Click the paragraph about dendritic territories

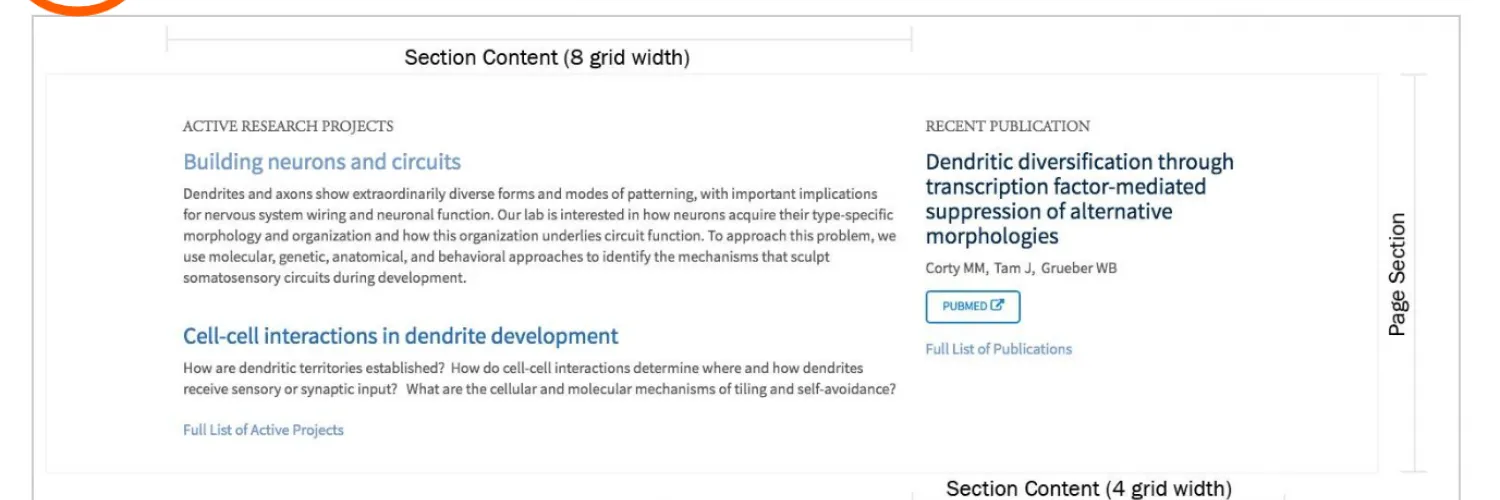538,379
